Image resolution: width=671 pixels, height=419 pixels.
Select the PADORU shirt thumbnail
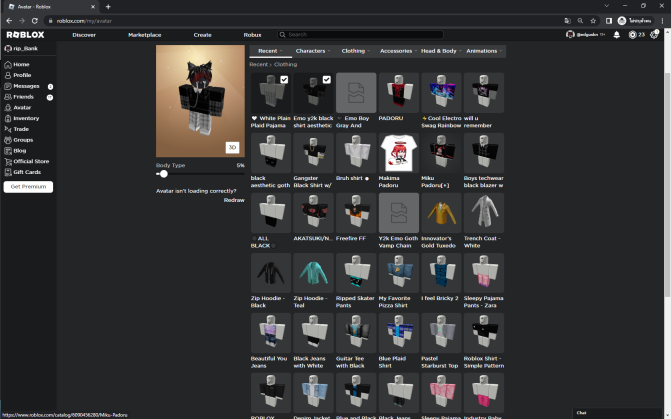pos(398,92)
